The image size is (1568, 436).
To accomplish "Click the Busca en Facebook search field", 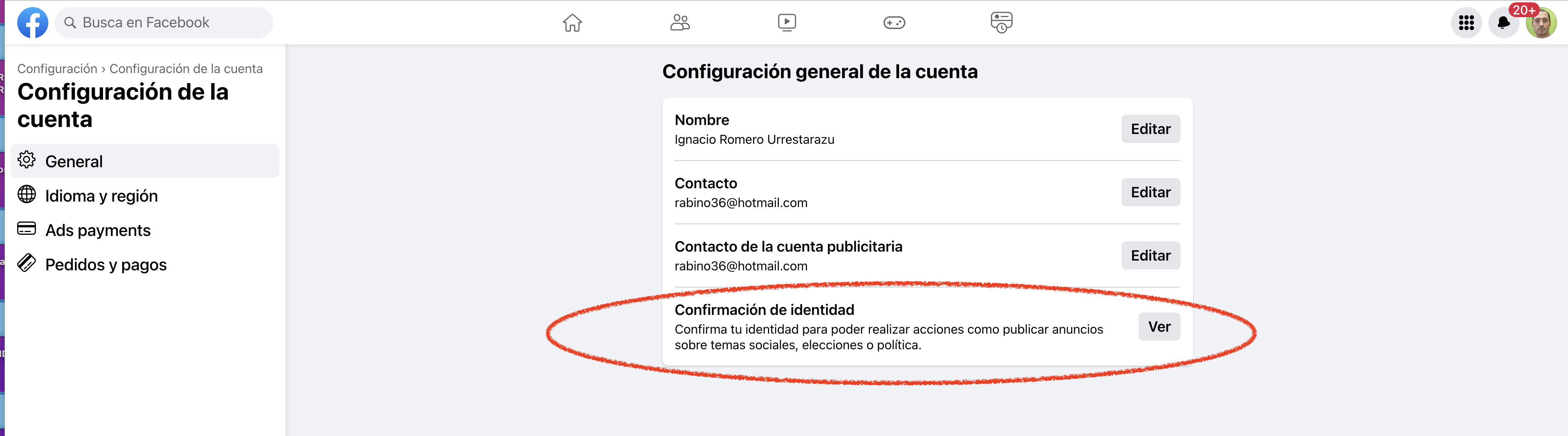I will coord(164,23).
